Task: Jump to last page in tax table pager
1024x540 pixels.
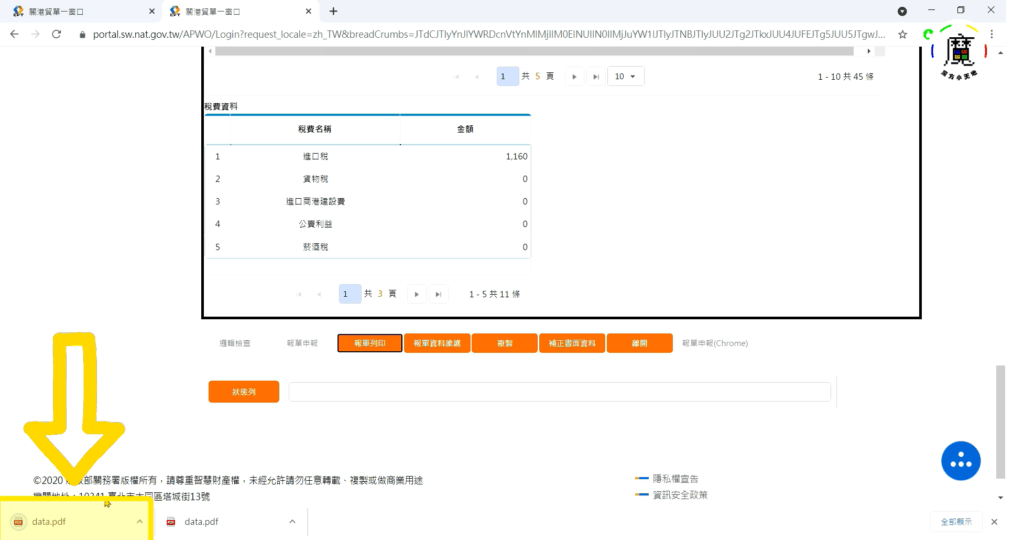Action: click(438, 294)
